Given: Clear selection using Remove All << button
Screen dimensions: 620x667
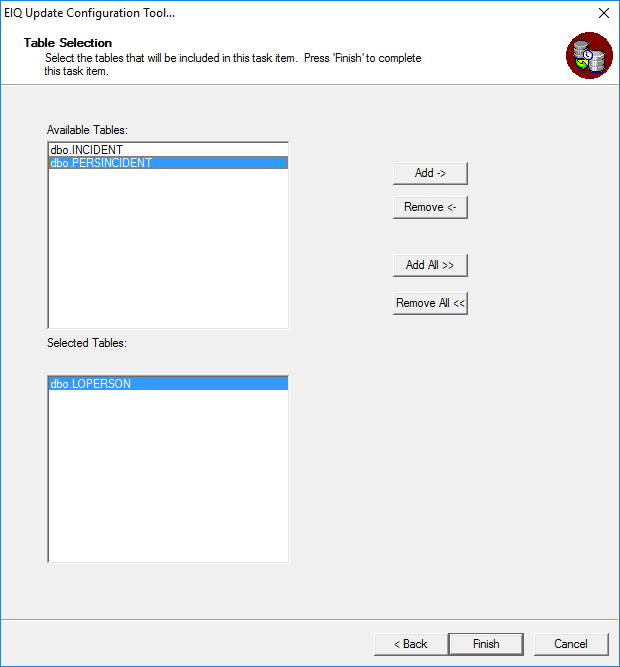Looking at the screenshot, I should click(x=430, y=303).
